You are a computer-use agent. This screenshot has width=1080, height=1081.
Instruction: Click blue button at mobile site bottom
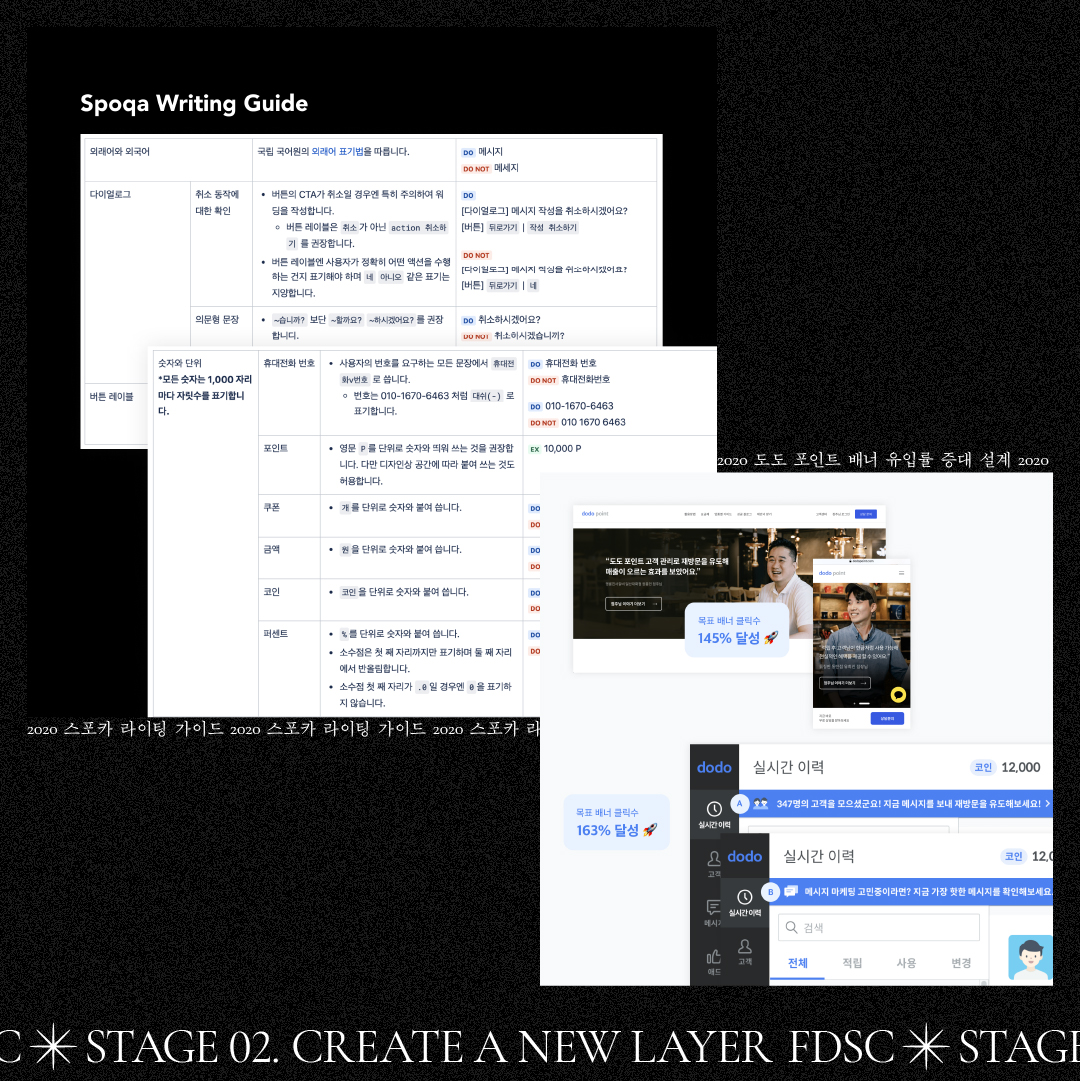point(887,718)
